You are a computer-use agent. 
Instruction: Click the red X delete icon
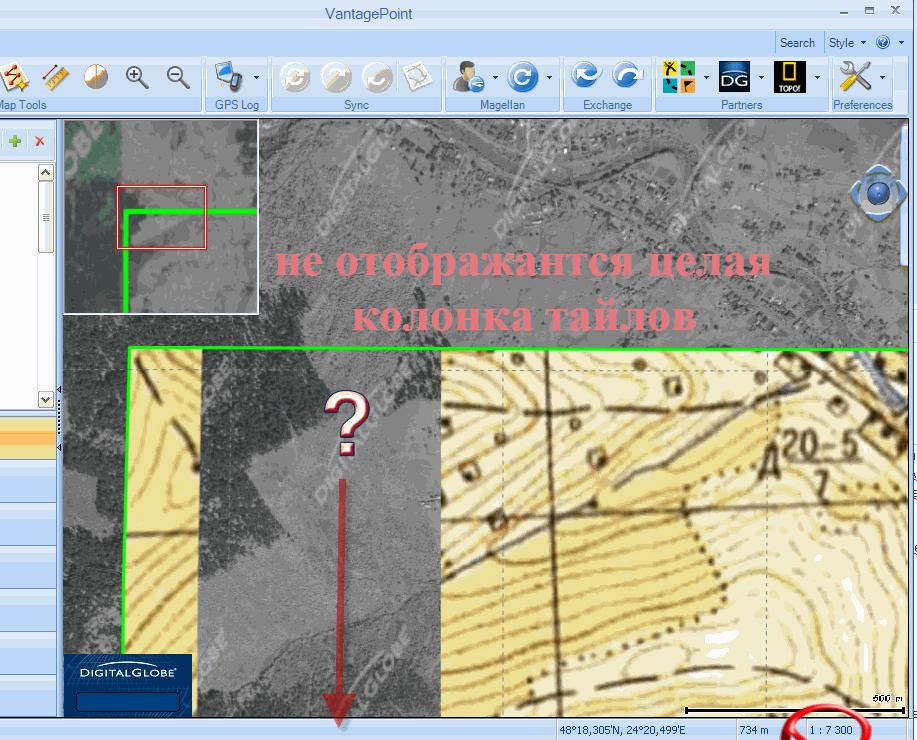pyautogui.click(x=40, y=142)
